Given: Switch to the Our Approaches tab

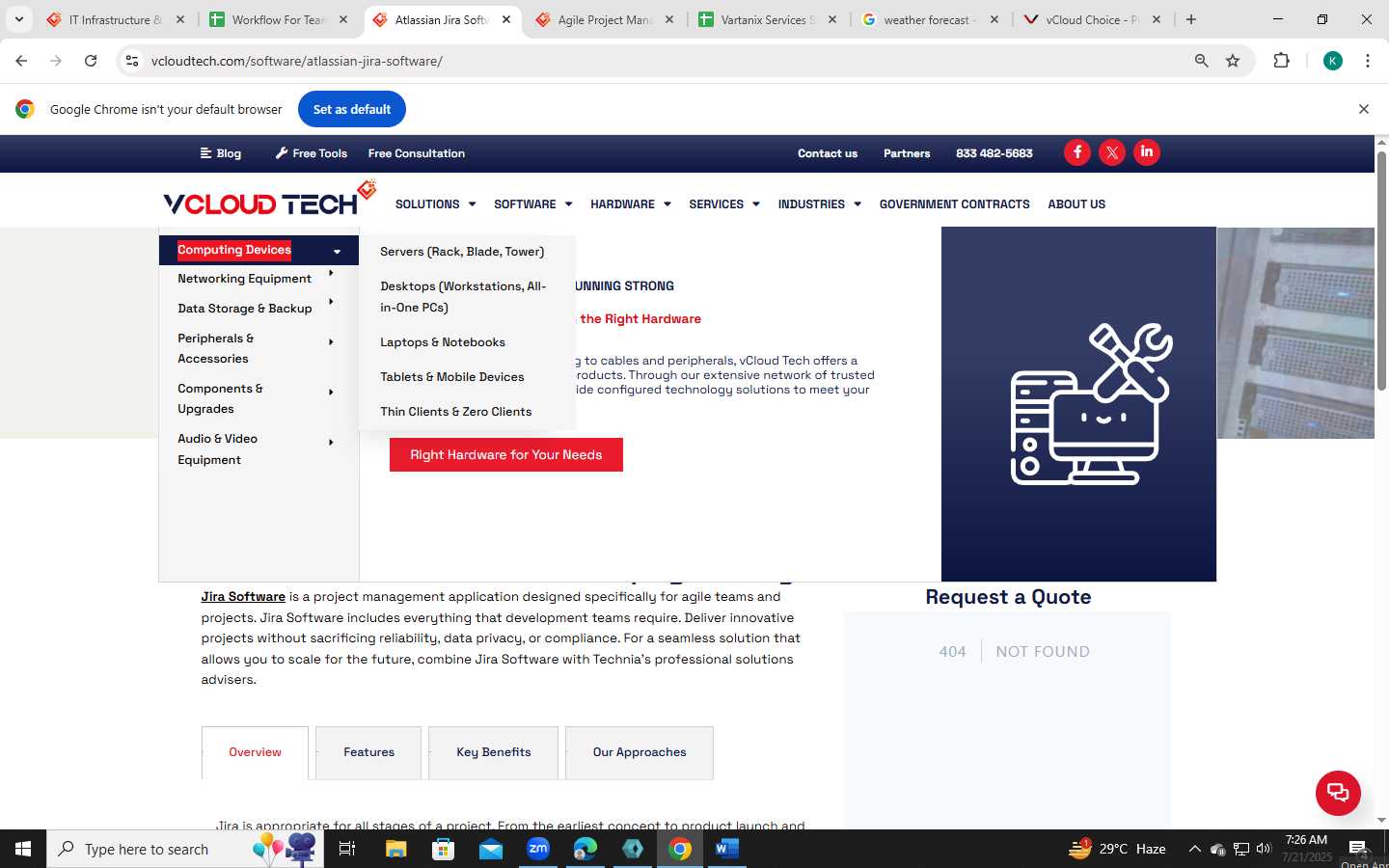Looking at the screenshot, I should pyautogui.click(x=640, y=752).
